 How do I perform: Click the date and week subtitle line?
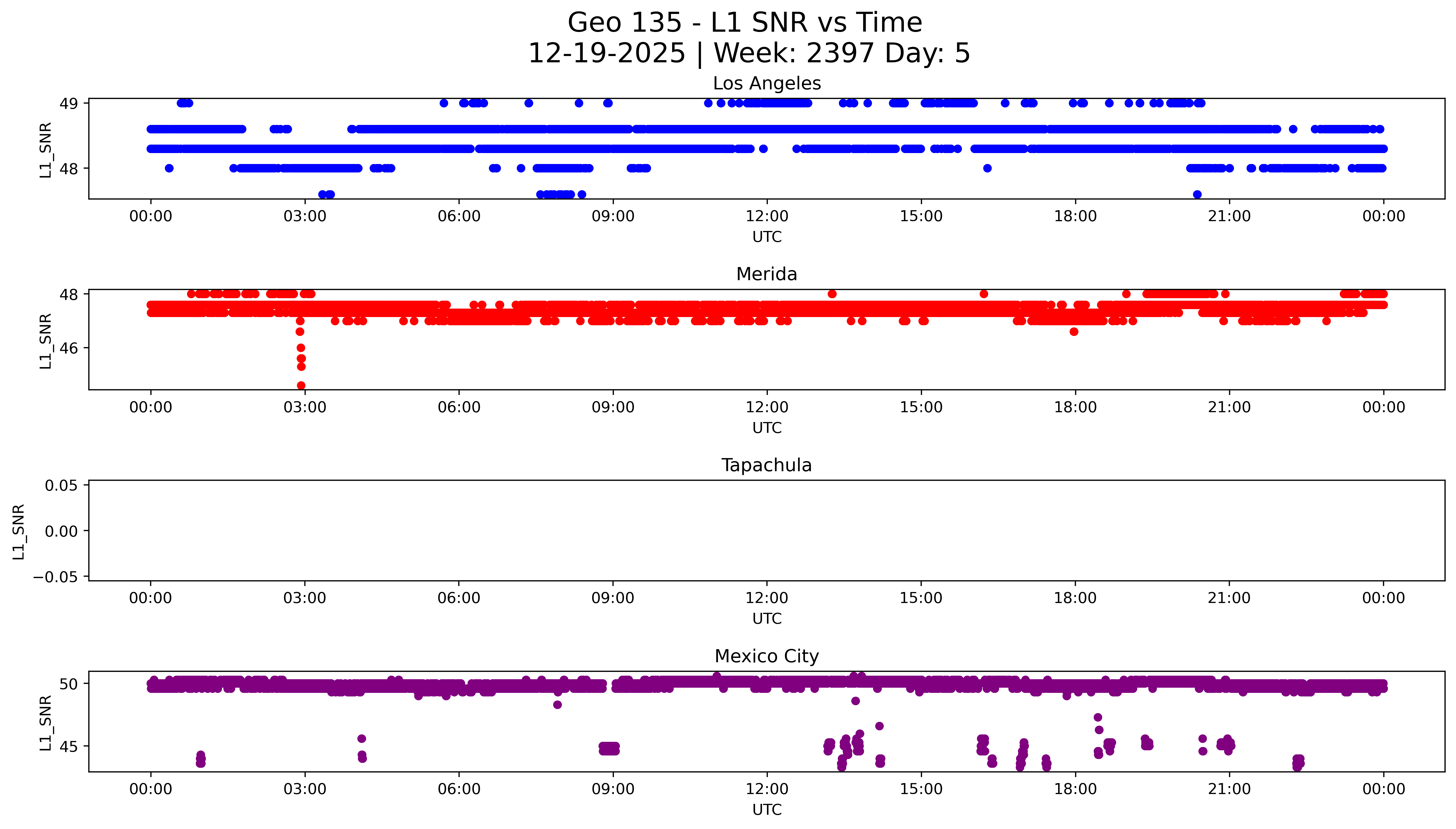(749, 53)
